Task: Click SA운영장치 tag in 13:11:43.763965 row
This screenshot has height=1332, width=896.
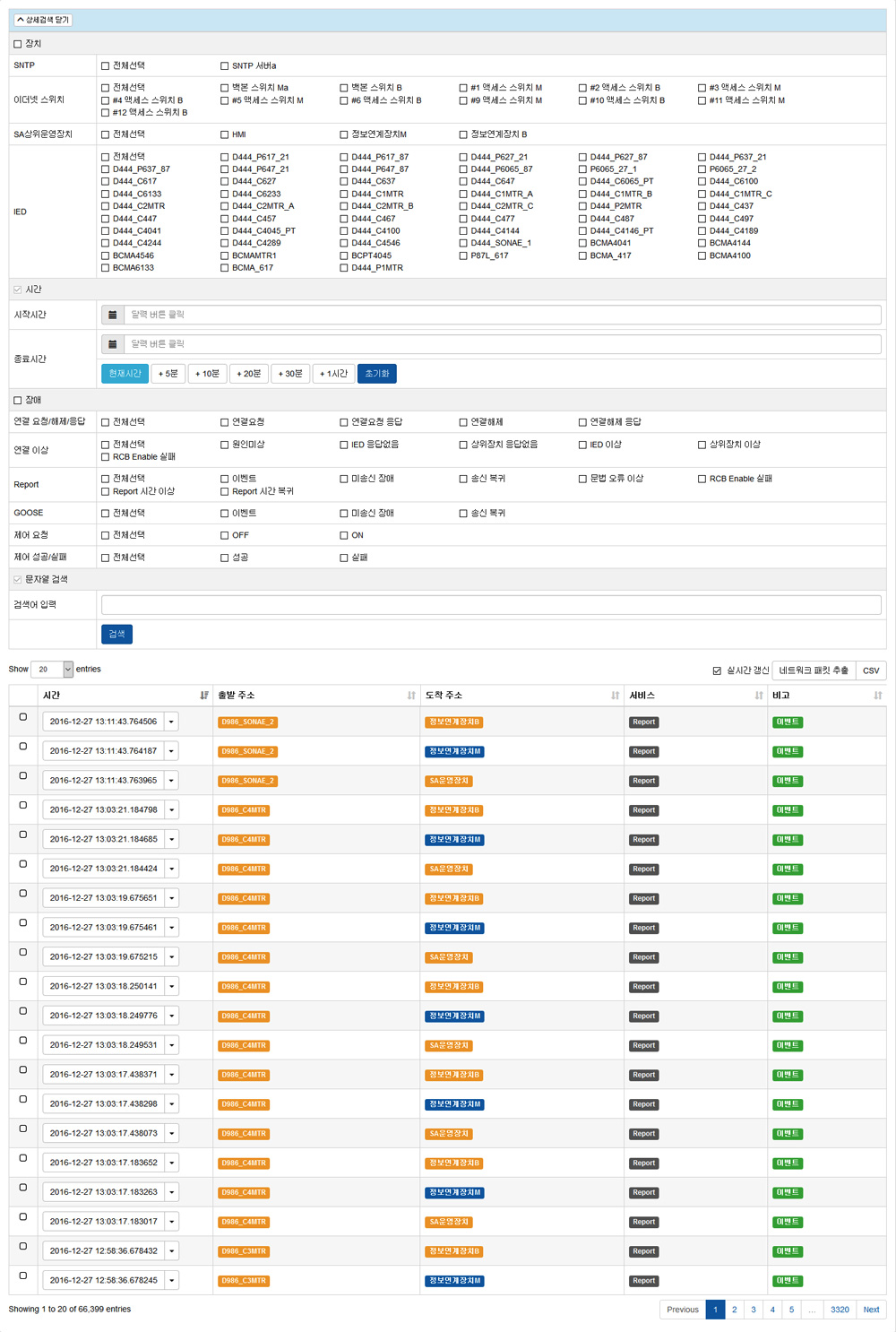Action: [449, 782]
